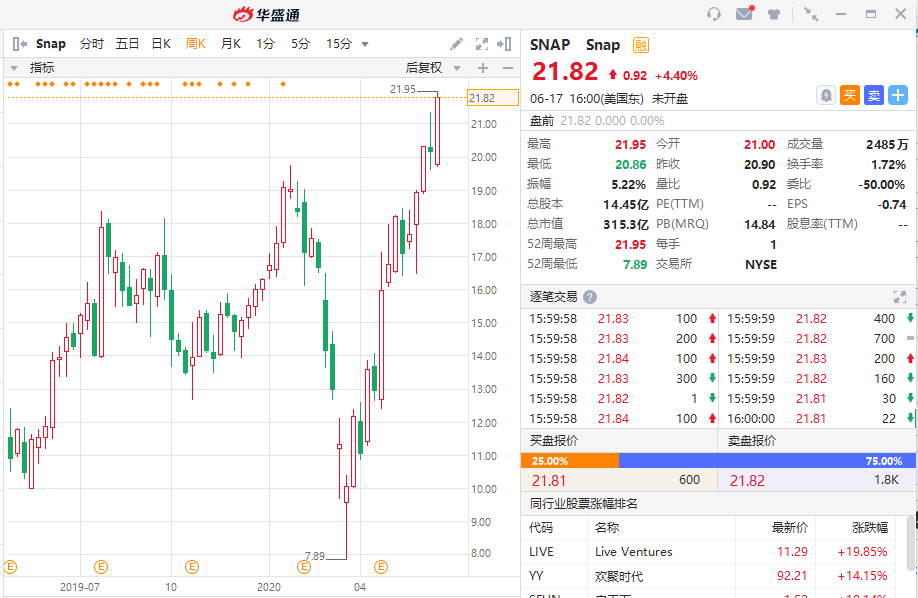This screenshot has width=918, height=598.
Task: Switch to 月K monthly candlestick
Action: [x=231, y=44]
